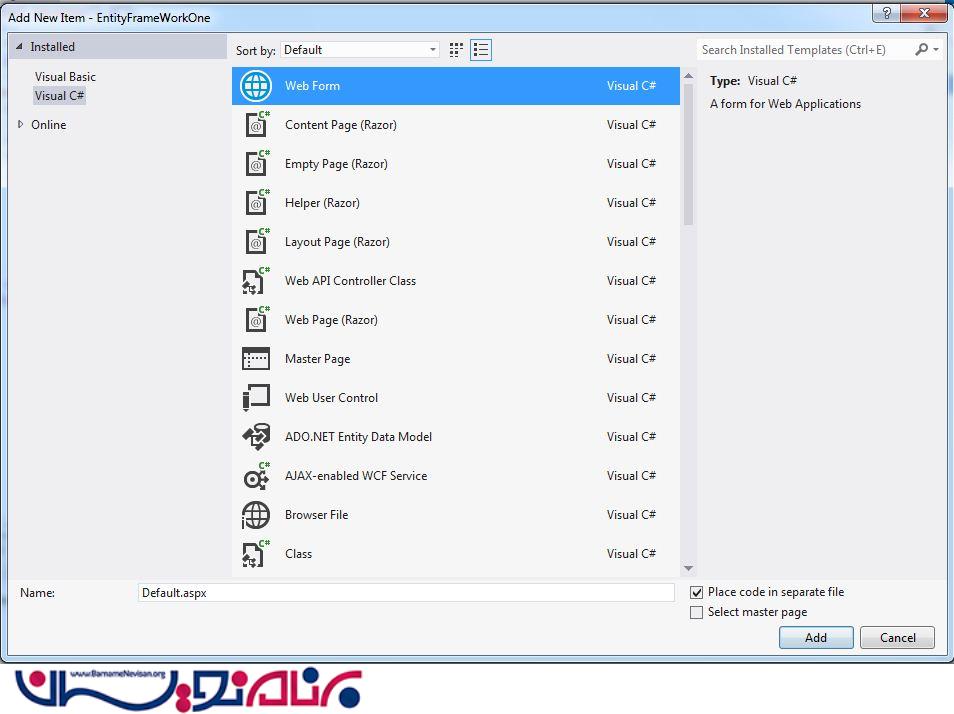Select Class template name
954x714 pixels.
tap(298, 553)
